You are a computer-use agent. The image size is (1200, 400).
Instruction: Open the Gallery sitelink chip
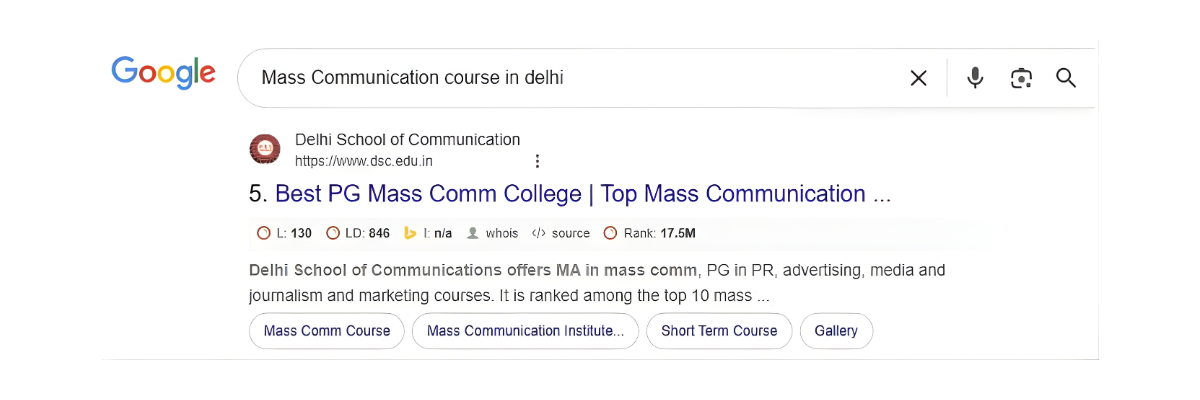click(836, 331)
